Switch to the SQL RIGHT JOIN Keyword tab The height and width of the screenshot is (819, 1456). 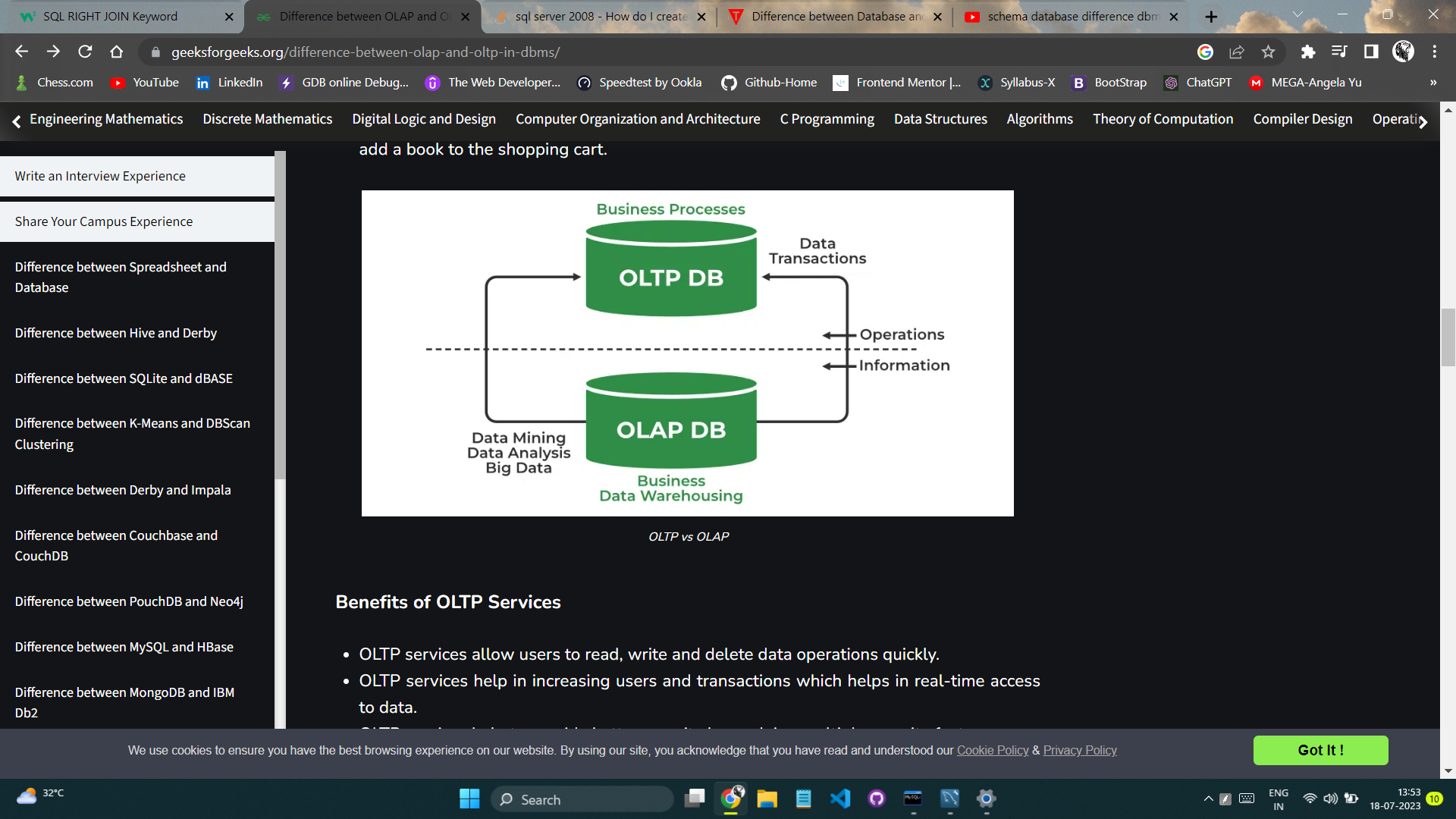click(x=111, y=17)
